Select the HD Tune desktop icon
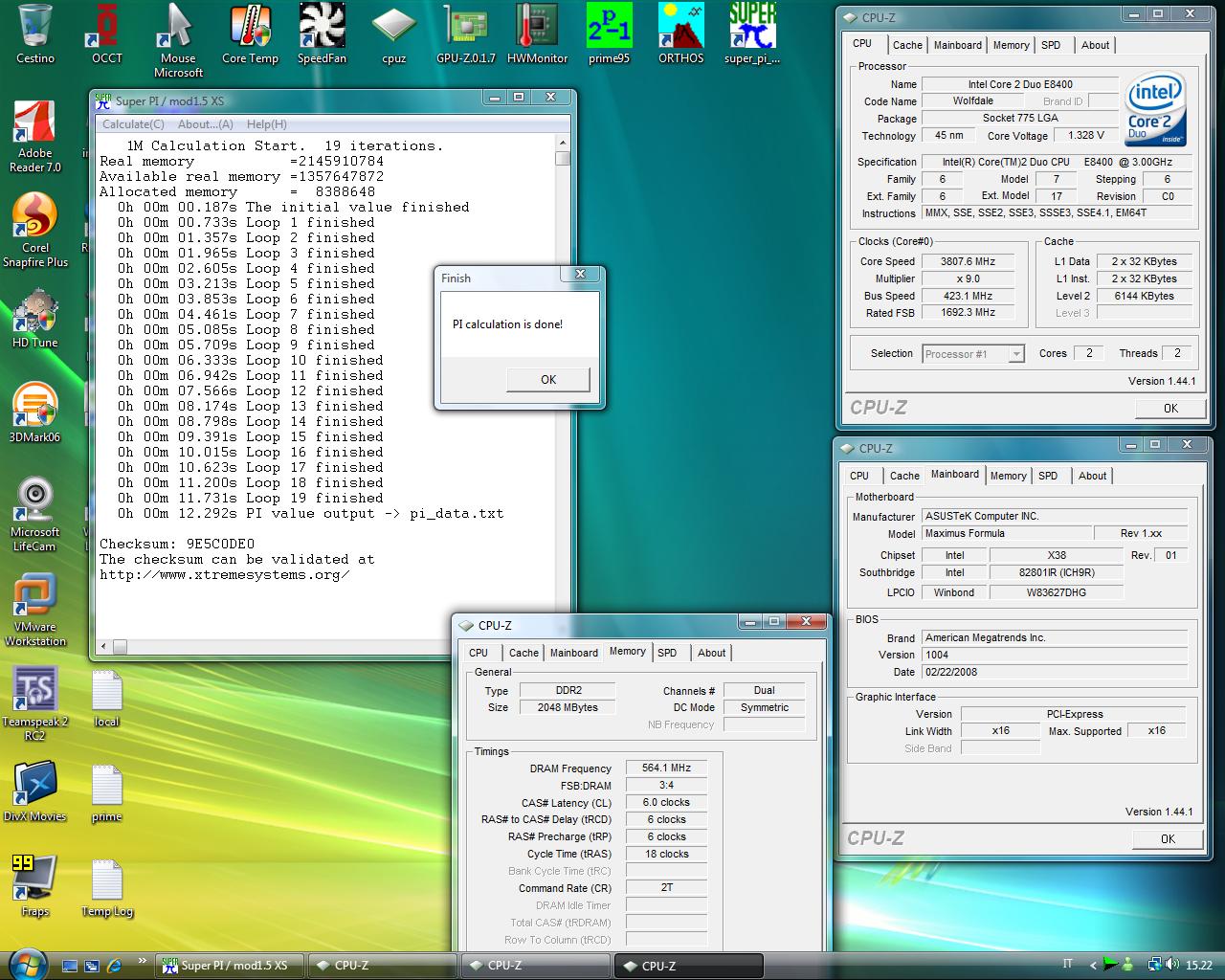This screenshot has width=1225, height=980. click(x=35, y=319)
